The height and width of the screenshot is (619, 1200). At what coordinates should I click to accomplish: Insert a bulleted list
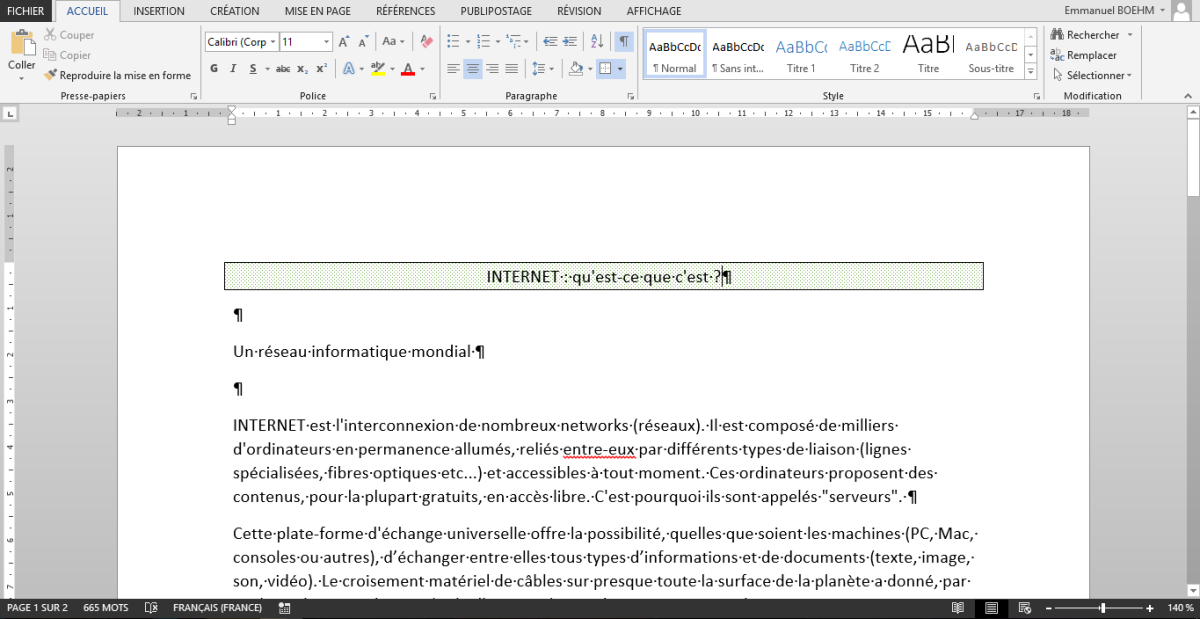click(x=453, y=42)
